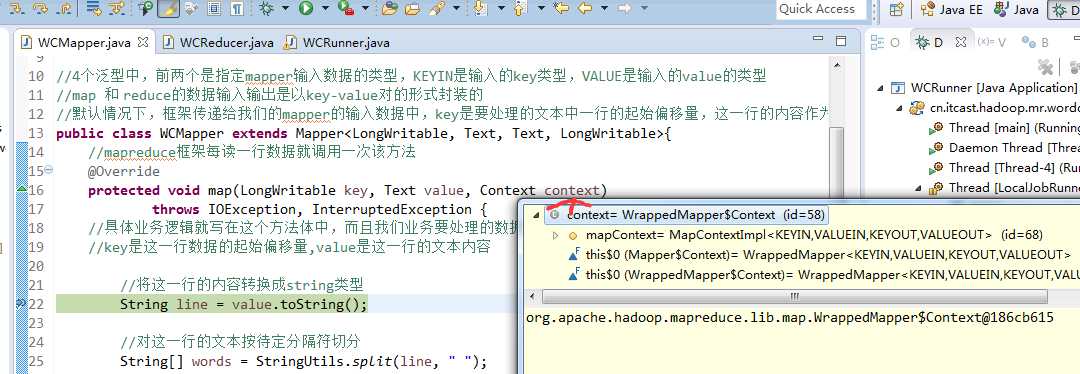
Task: Select this$0 (WrappedMapper$Context) row
Action: pos(823,275)
